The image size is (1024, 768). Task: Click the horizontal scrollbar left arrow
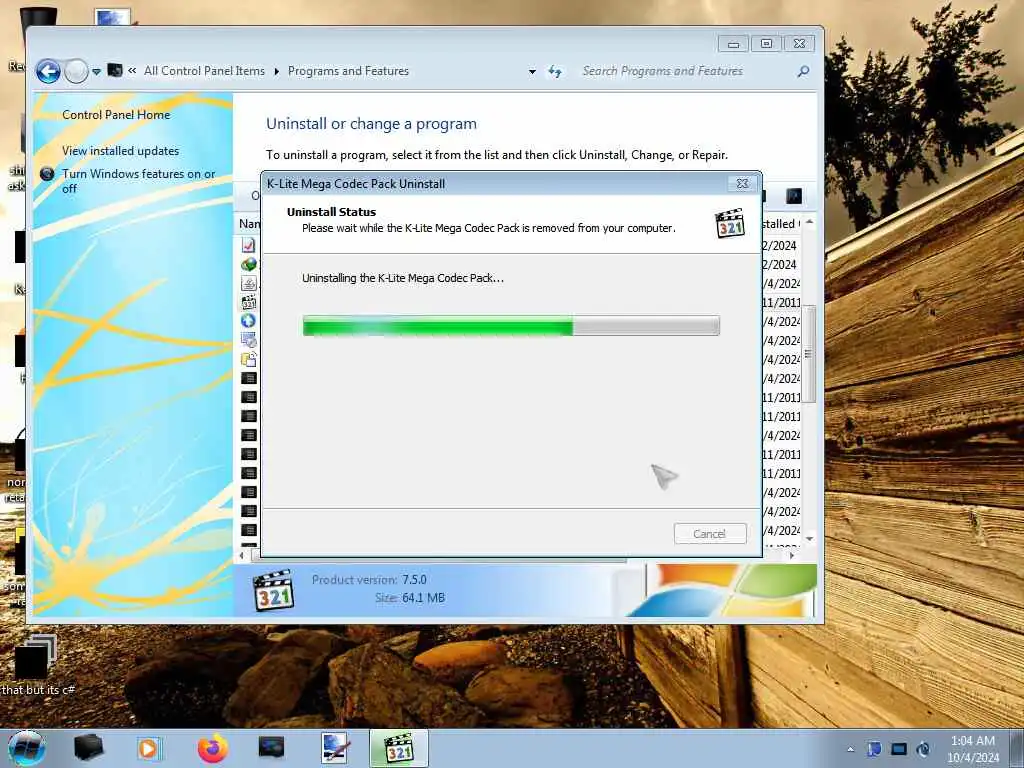coord(242,556)
